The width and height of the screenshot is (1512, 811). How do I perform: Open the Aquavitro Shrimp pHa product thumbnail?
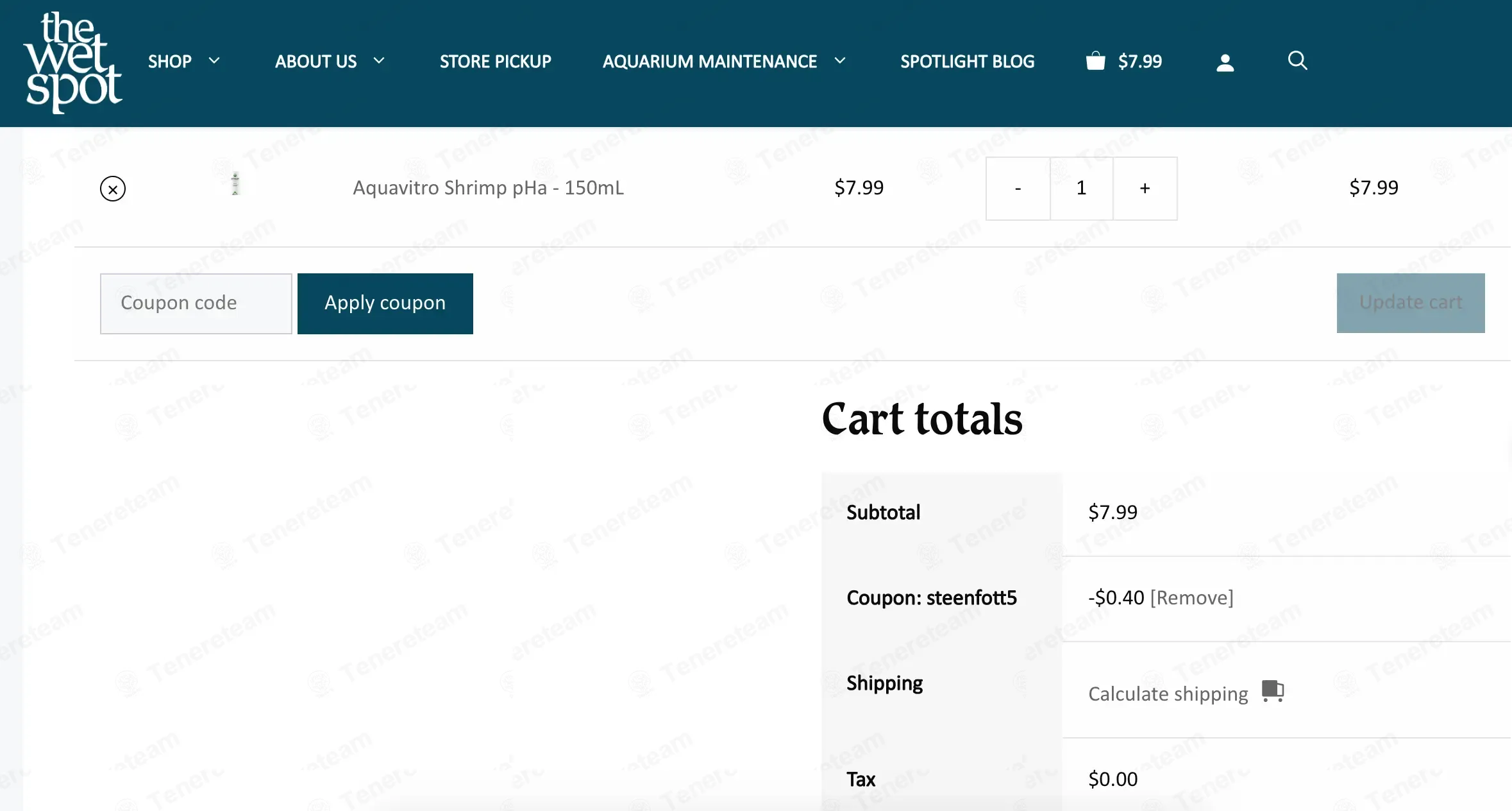coord(235,184)
